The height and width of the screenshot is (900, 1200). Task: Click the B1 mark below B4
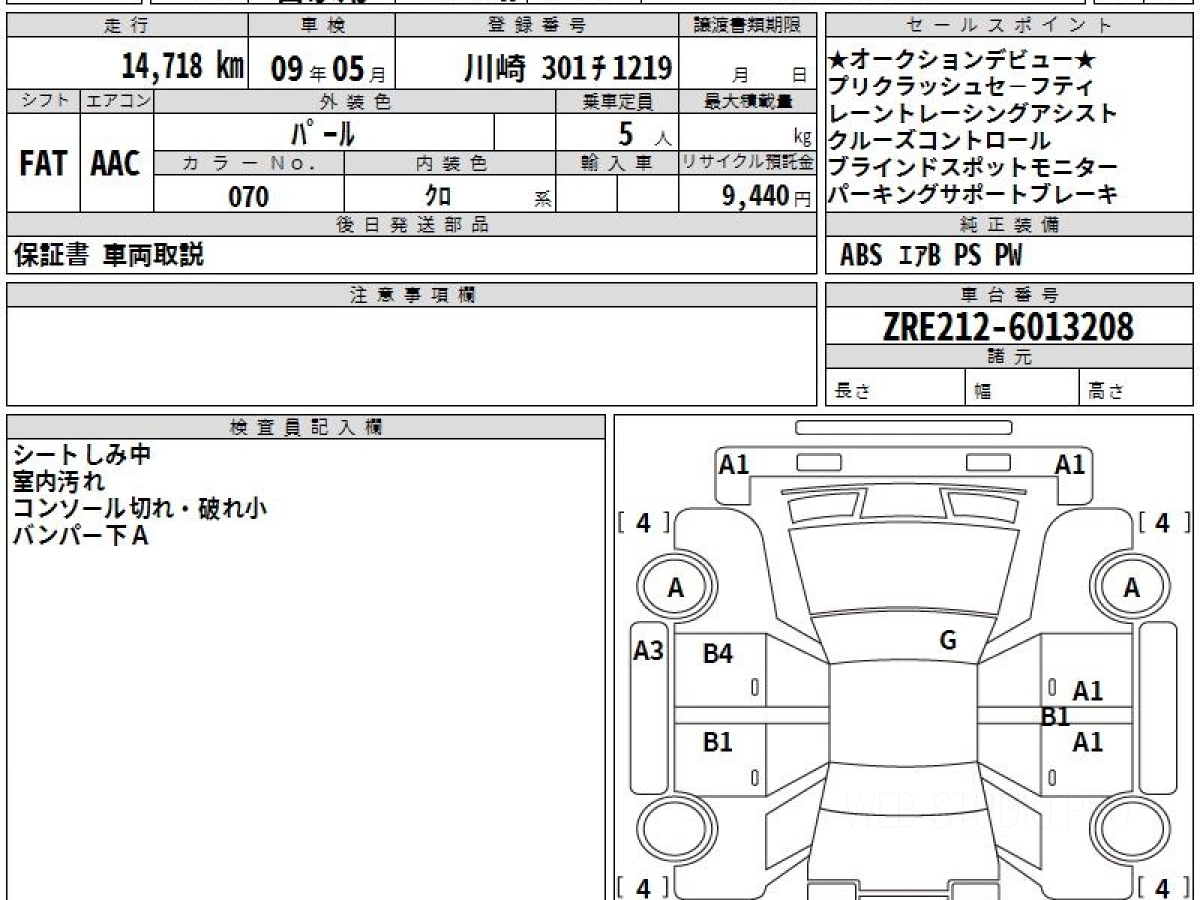point(718,743)
